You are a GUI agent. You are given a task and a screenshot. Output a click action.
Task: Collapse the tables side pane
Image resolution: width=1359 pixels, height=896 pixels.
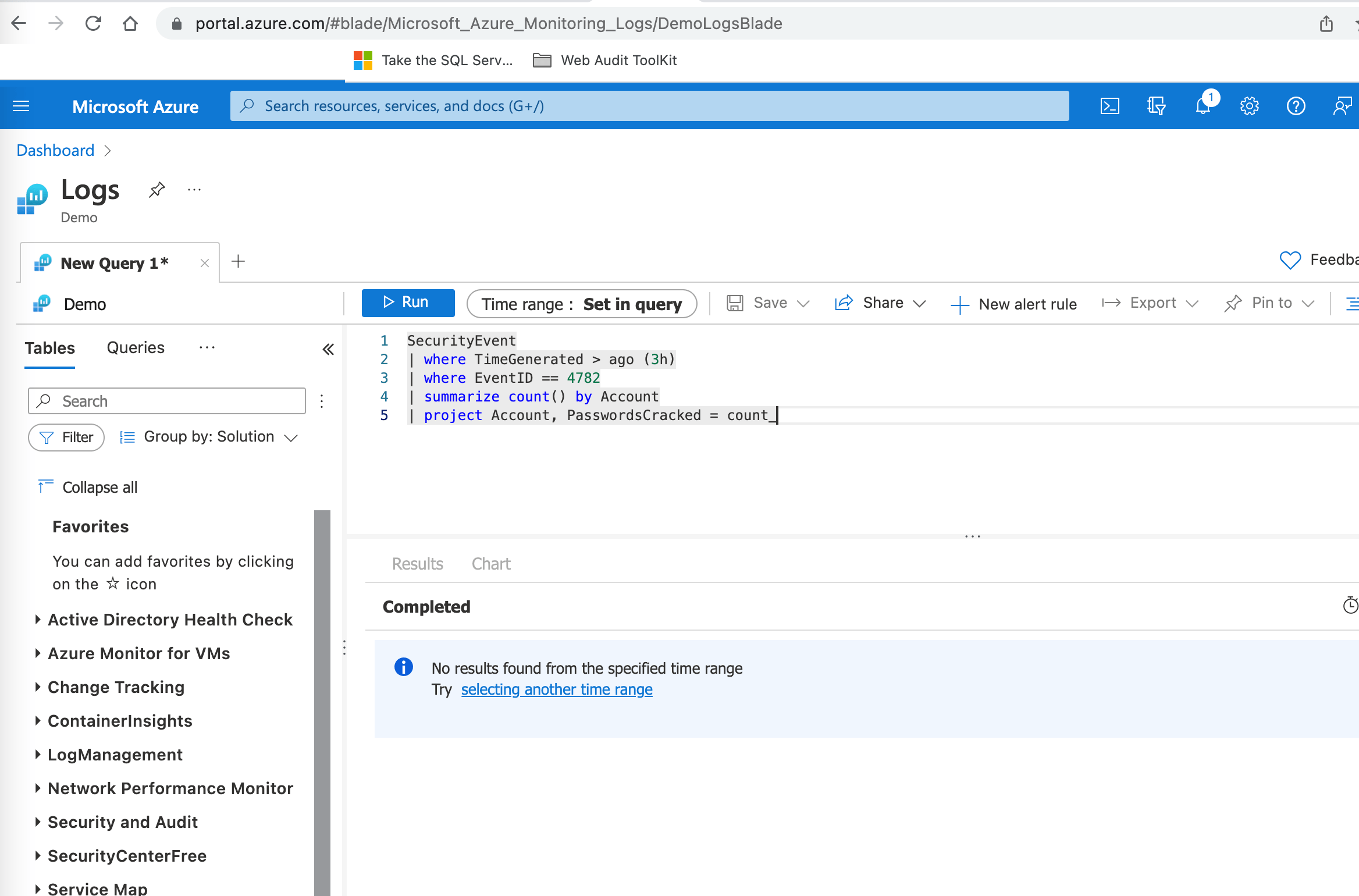328,349
